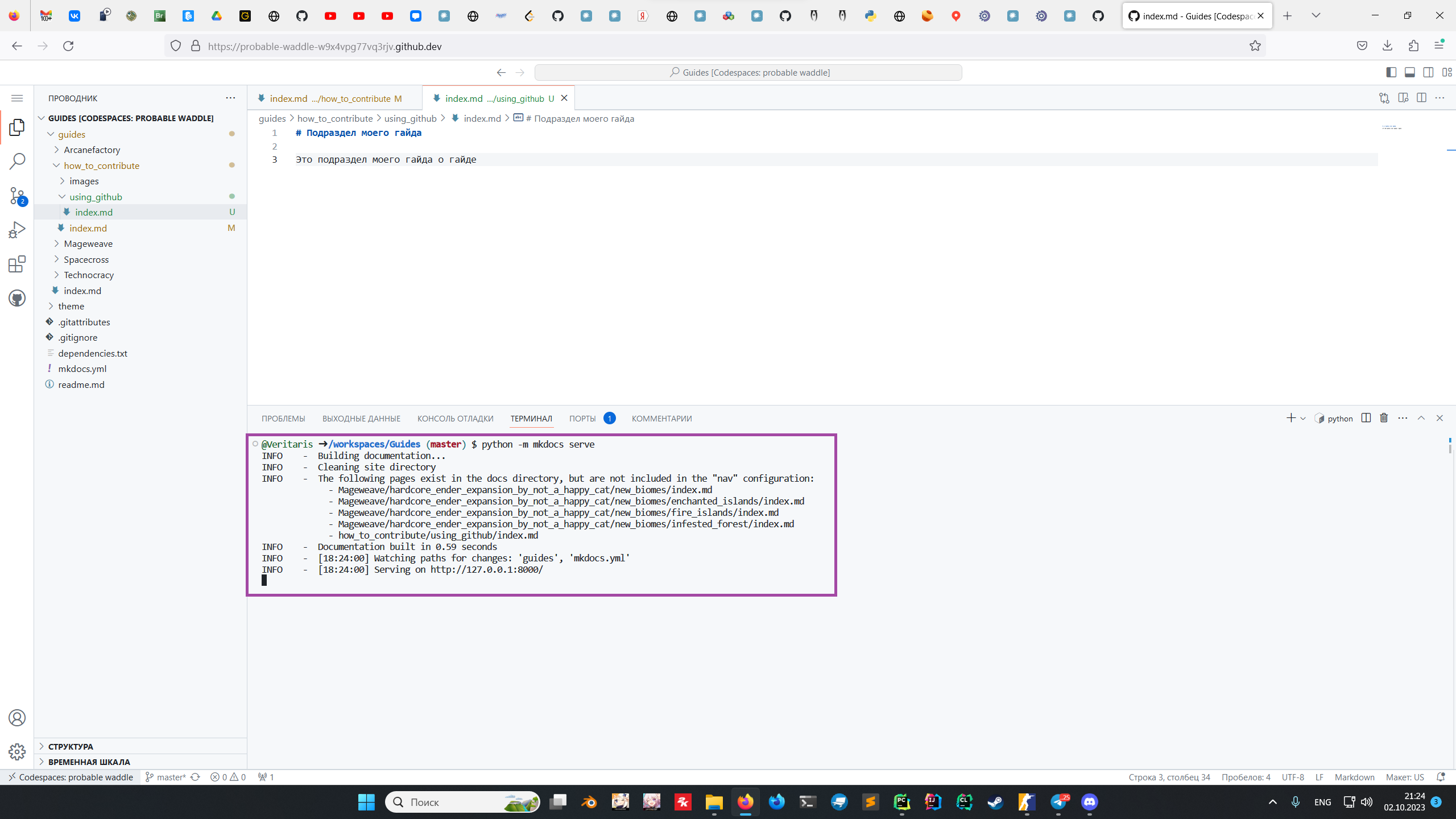This screenshot has height=819, width=1456.
Task: Expand the СТРУКТУРА outline section
Action: pos(71,746)
